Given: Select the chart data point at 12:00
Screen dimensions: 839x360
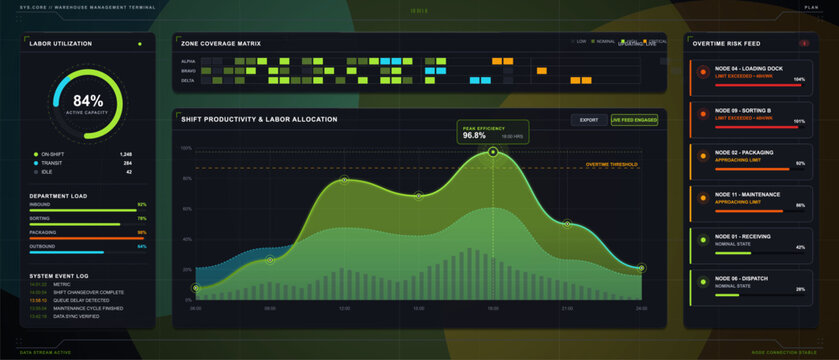Looking at the screenshot, I should coord(344,180).
